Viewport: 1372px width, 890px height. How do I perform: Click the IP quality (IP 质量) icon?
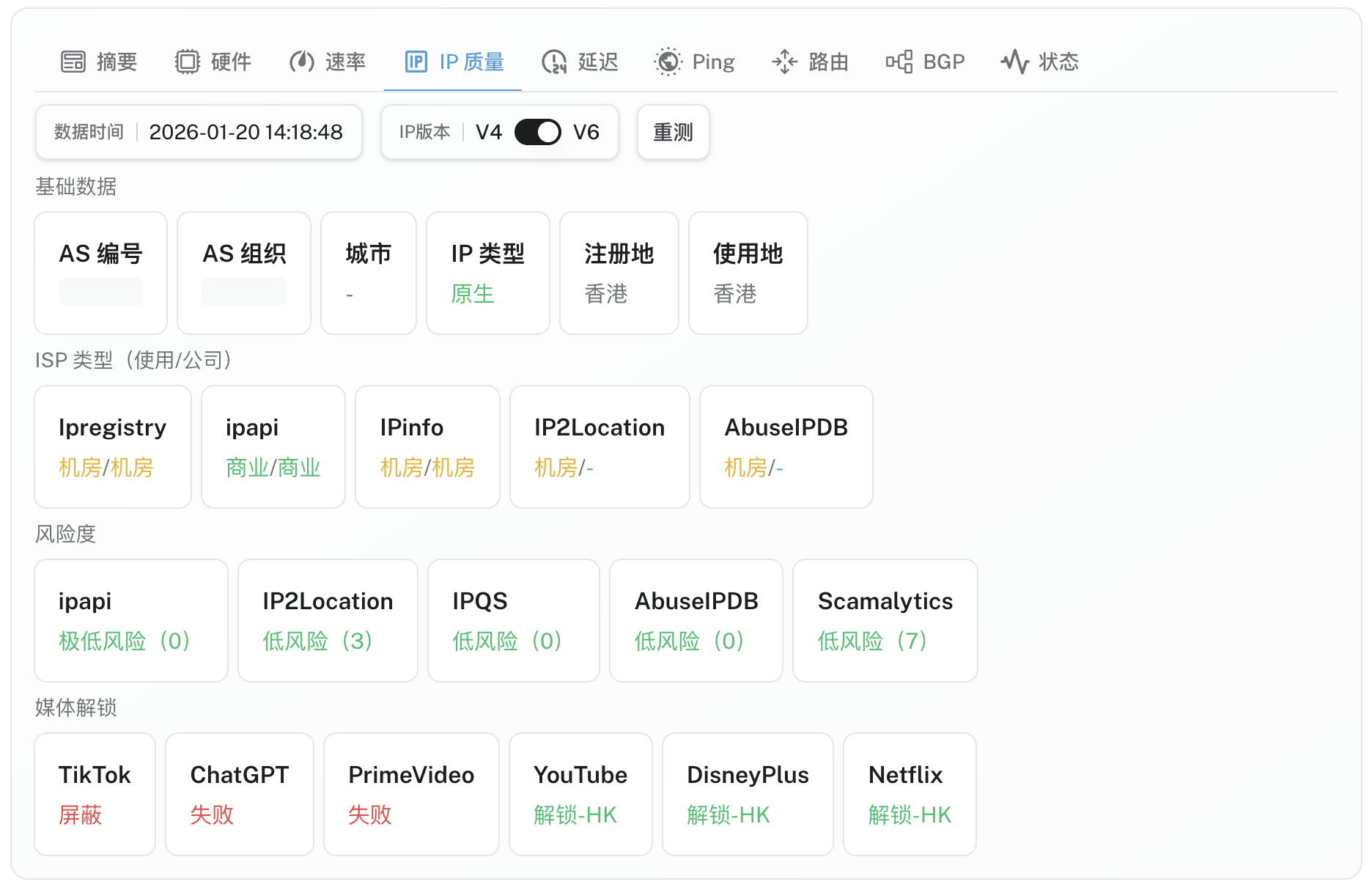pos(416,62)
